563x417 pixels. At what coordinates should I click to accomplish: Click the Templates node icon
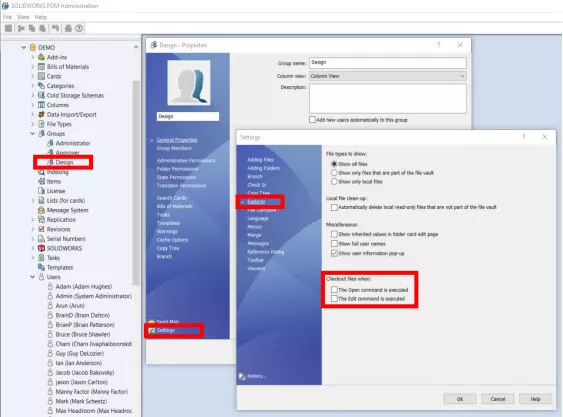point(41,267)
